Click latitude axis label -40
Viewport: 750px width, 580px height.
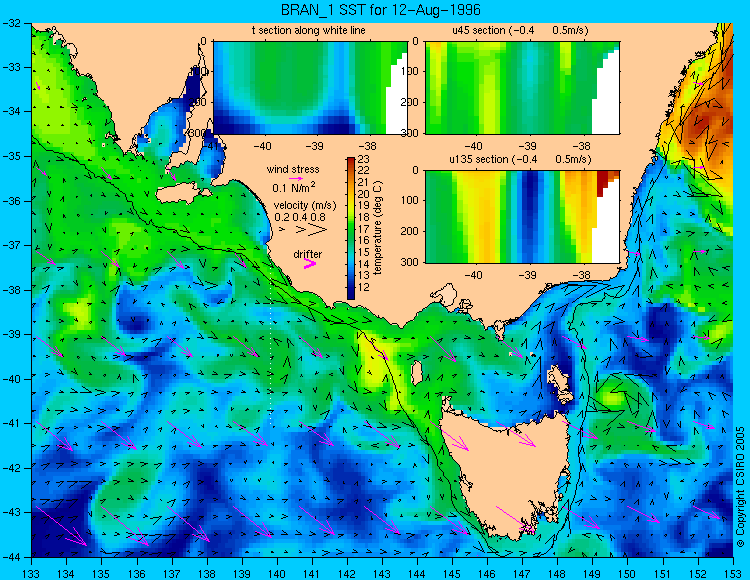coord(11,379)
